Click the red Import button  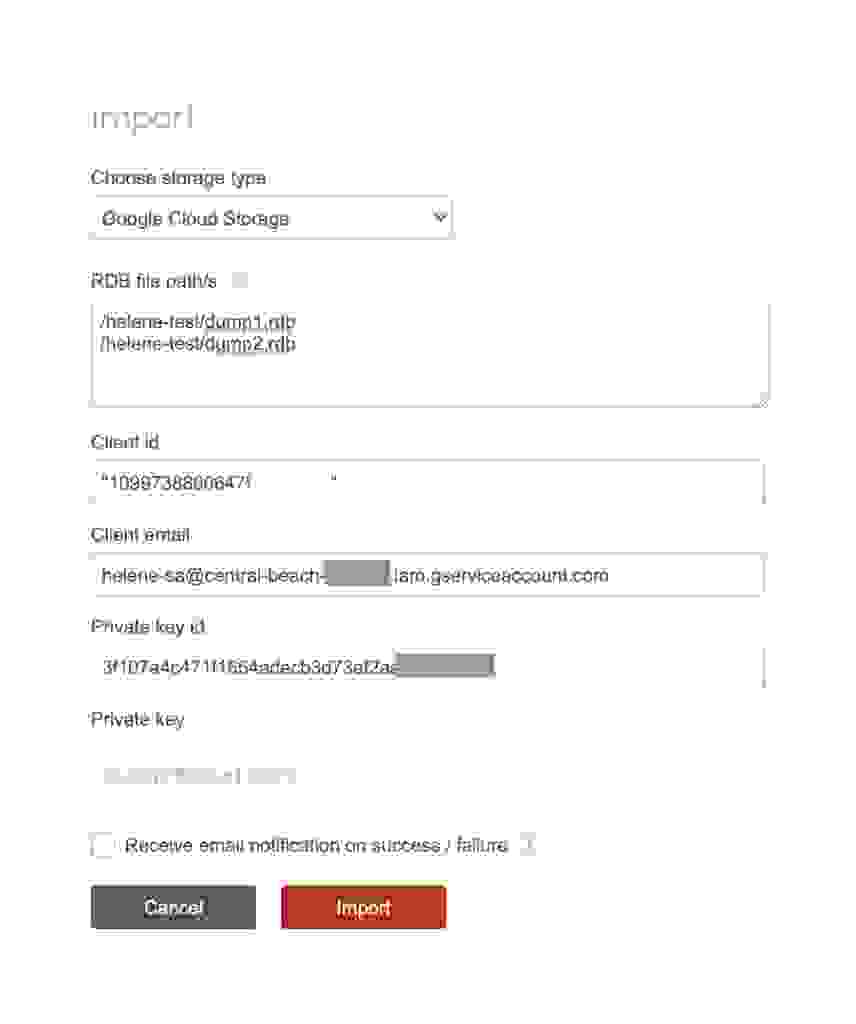tap(363, 908)
